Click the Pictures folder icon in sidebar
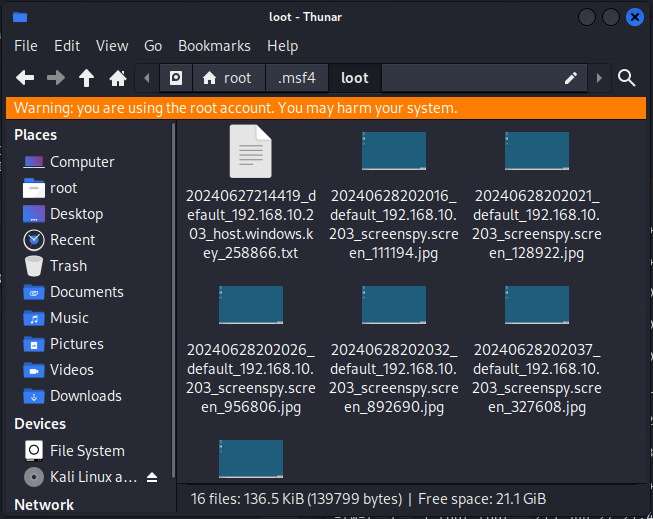This screenshot has width=653, height=519. pyautogui.click(x=34, y=344)
